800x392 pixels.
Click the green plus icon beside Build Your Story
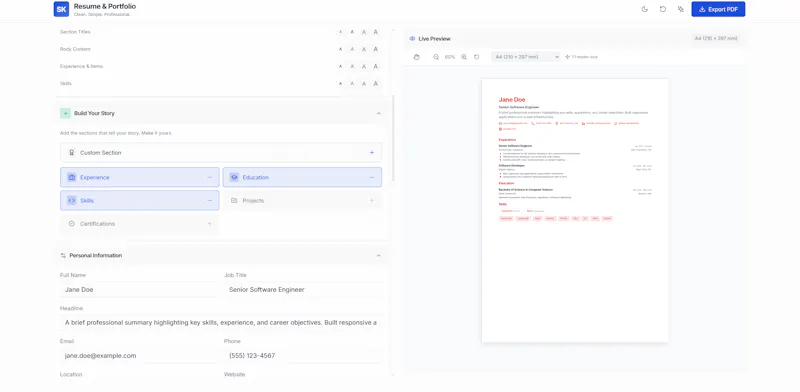pyautogui.click(x=65, y=113)
